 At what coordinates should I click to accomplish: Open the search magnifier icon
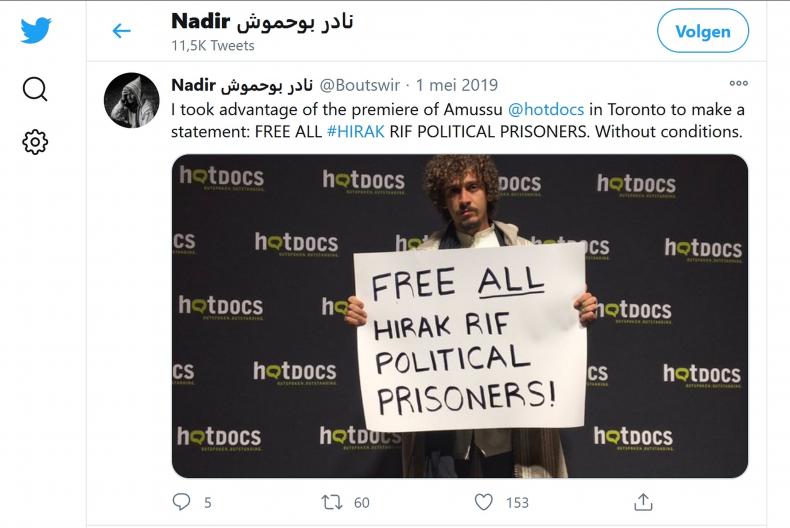pyautogui.click(x=35, y=89)
